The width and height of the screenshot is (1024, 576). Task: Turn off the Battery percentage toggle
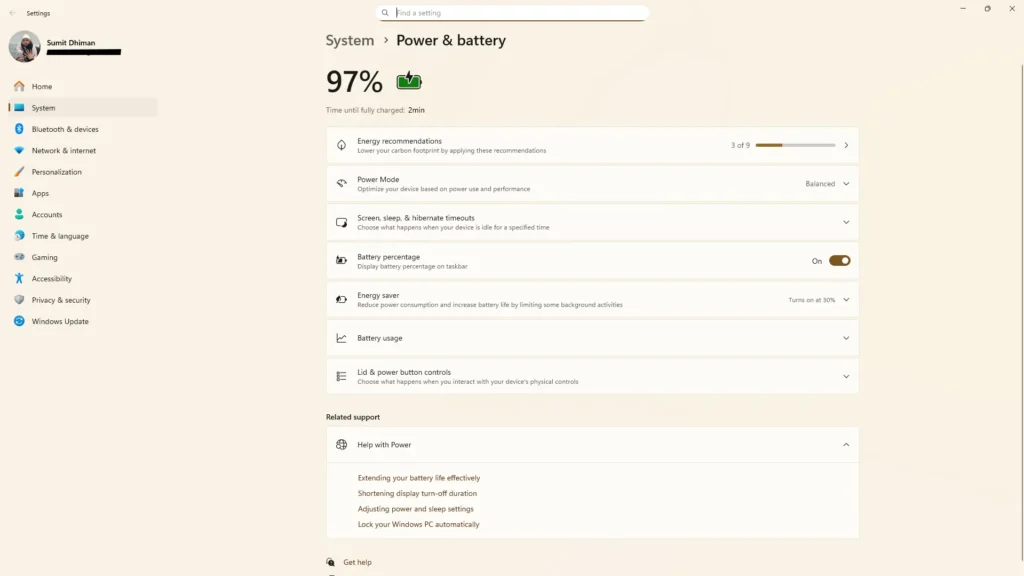[x=839, y=261]
